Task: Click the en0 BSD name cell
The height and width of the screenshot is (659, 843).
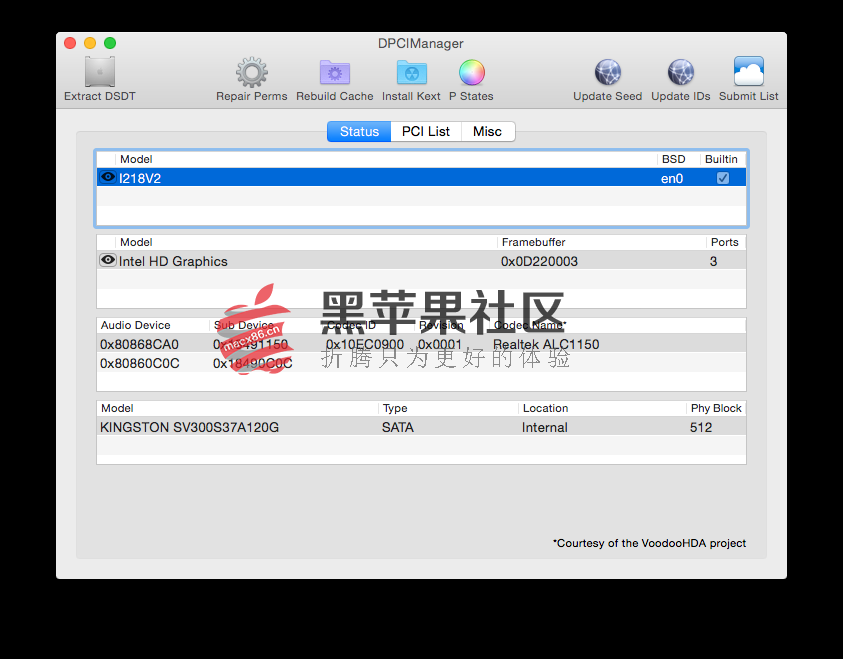Action: [x=672, y=178]
